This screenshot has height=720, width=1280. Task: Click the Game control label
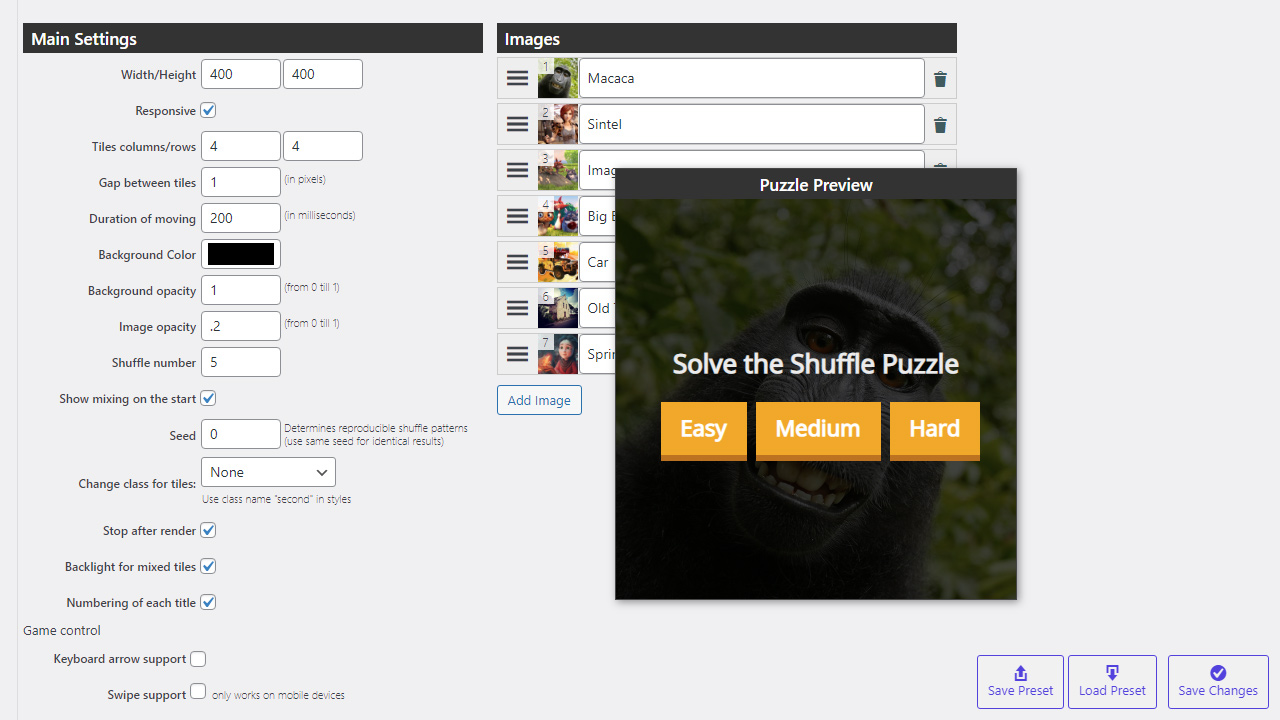62,630
